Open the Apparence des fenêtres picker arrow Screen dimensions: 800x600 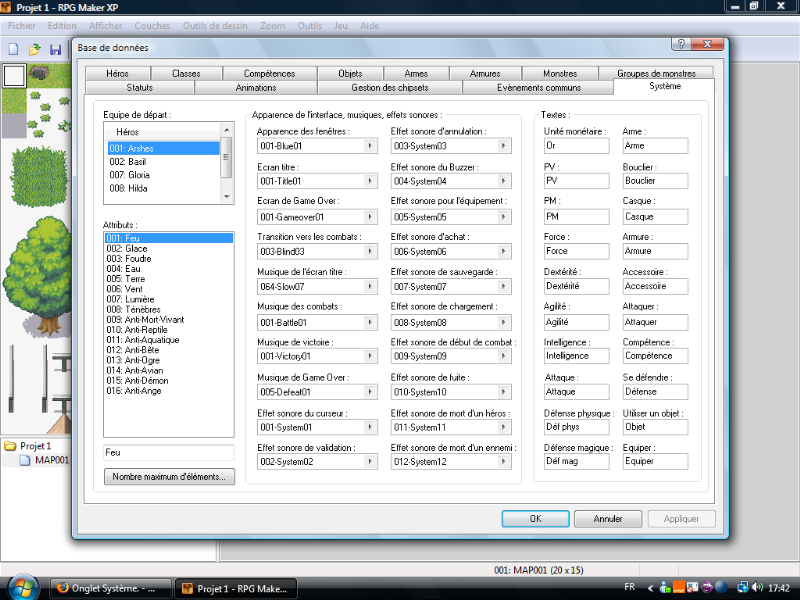click(x=370, y=146)
